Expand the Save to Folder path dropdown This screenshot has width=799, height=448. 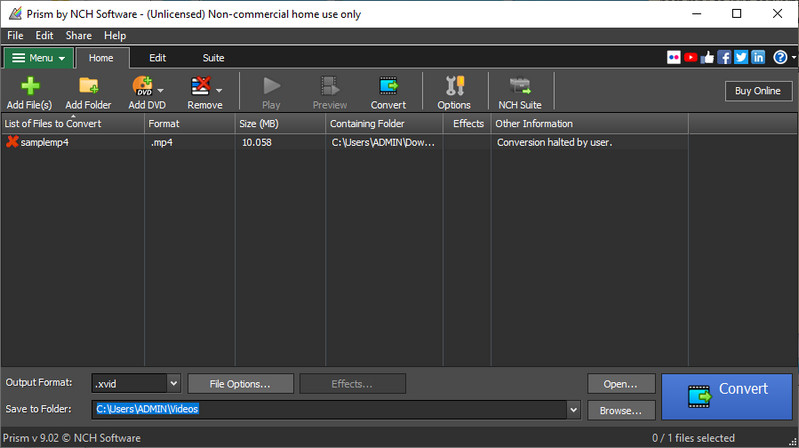(573, 409)
